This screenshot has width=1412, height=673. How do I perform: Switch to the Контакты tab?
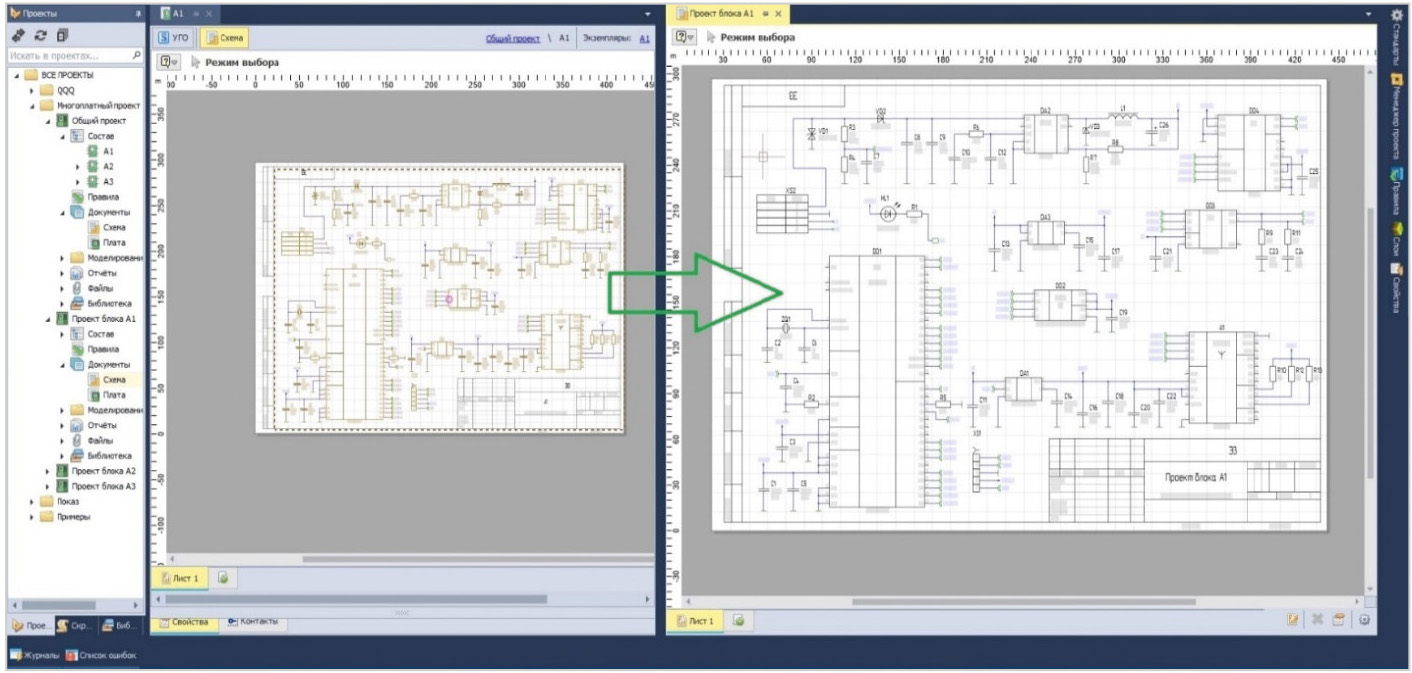pos(251,622)
